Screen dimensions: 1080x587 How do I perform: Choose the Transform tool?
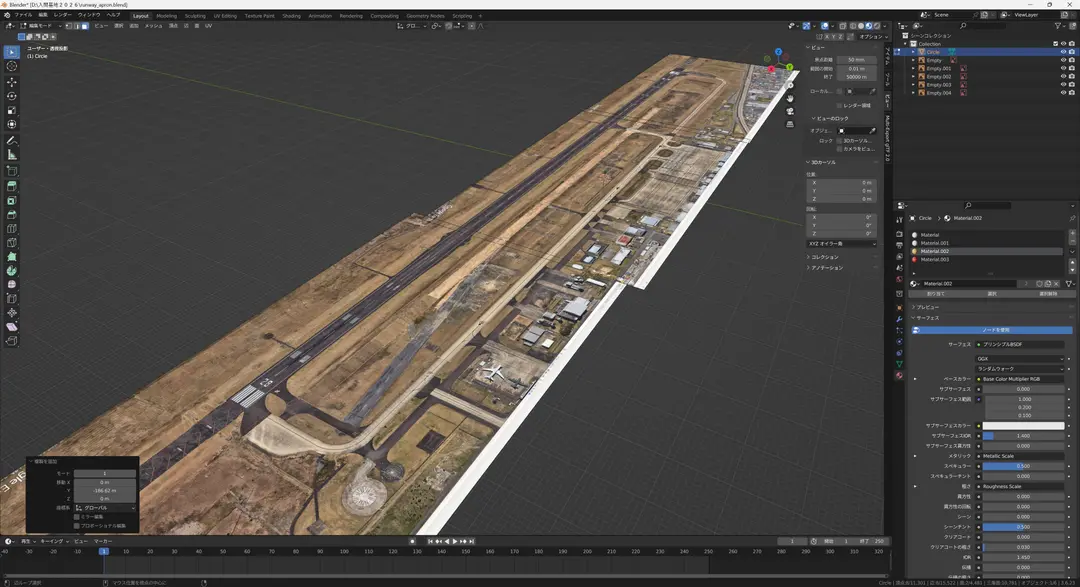tap(12, 125)
